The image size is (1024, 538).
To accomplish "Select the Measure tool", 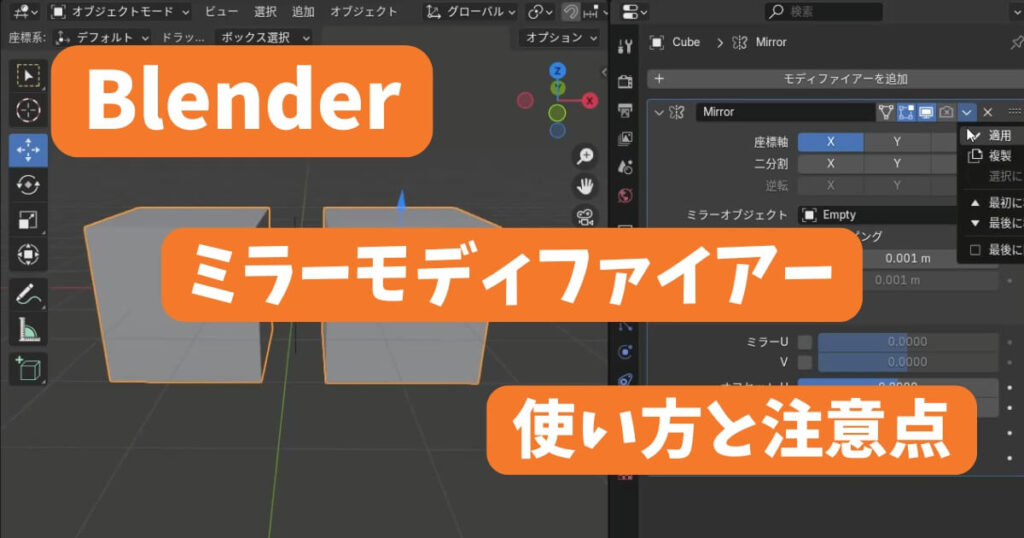I will pos(28,329).
